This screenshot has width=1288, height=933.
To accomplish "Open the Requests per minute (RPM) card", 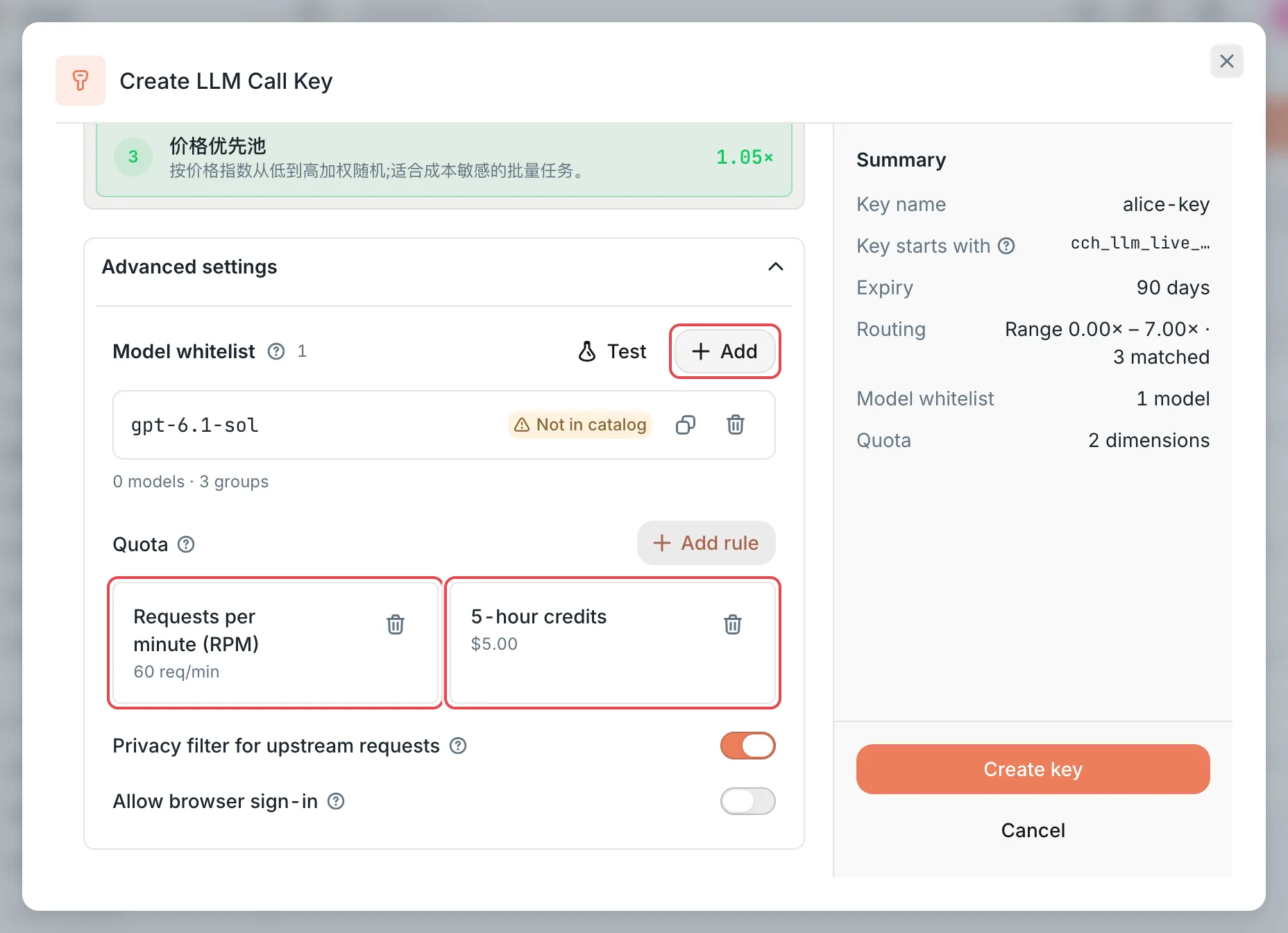I will [x=275, y=643].
